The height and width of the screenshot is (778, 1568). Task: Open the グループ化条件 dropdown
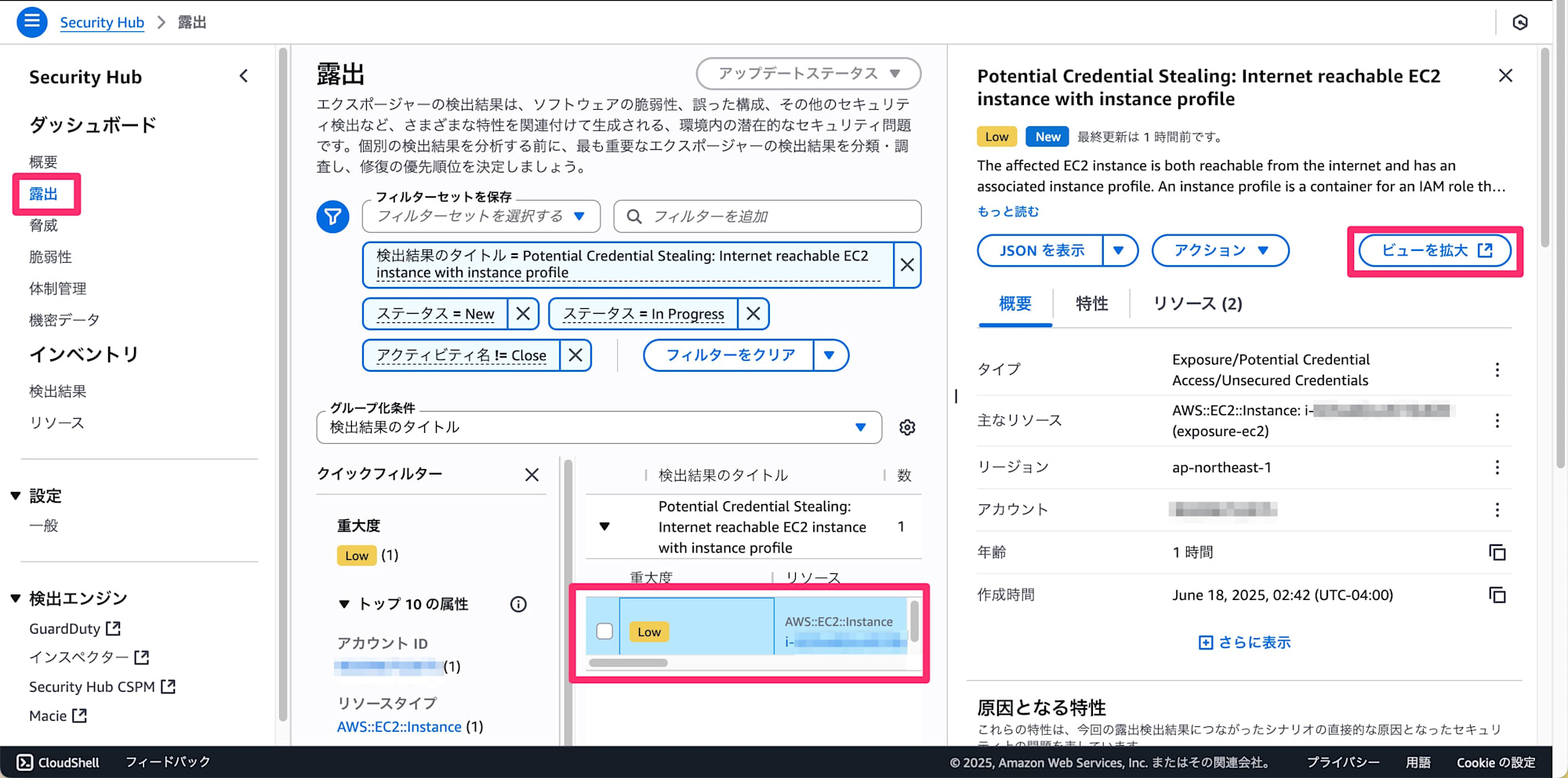(x=599, y=427)
